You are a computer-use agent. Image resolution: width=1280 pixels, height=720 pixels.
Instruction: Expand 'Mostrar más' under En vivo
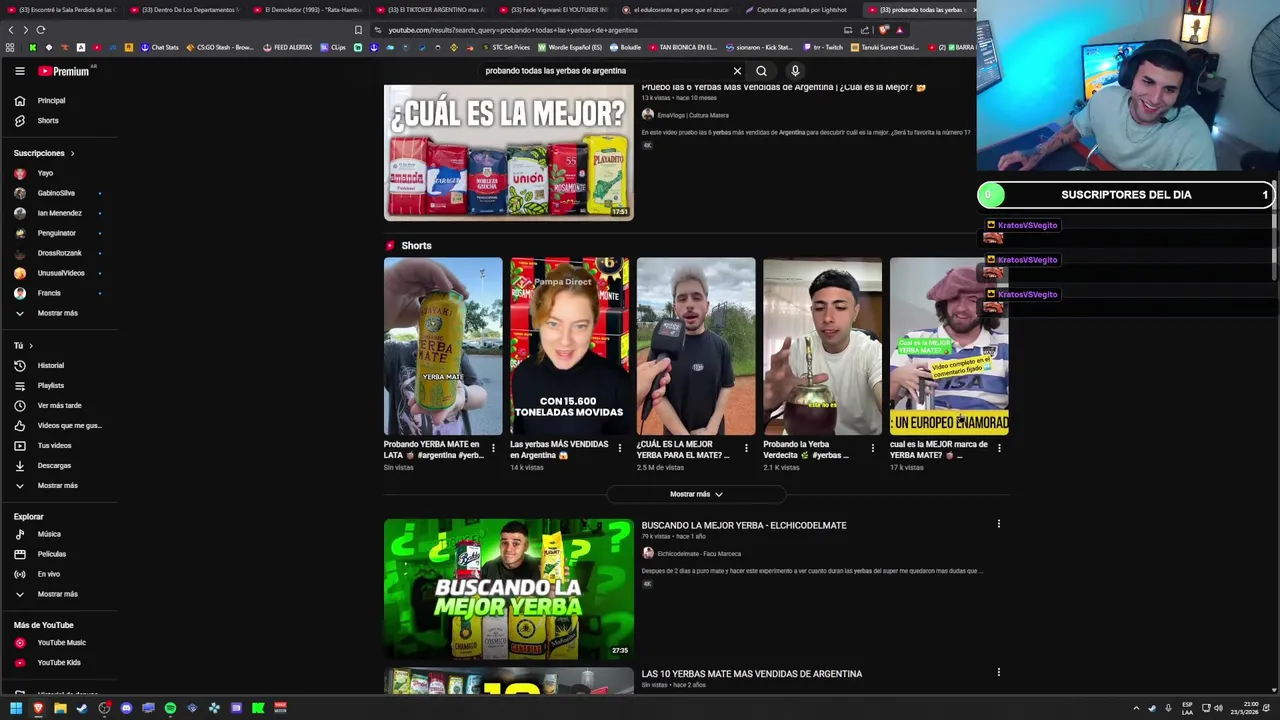tap(57, 594)
